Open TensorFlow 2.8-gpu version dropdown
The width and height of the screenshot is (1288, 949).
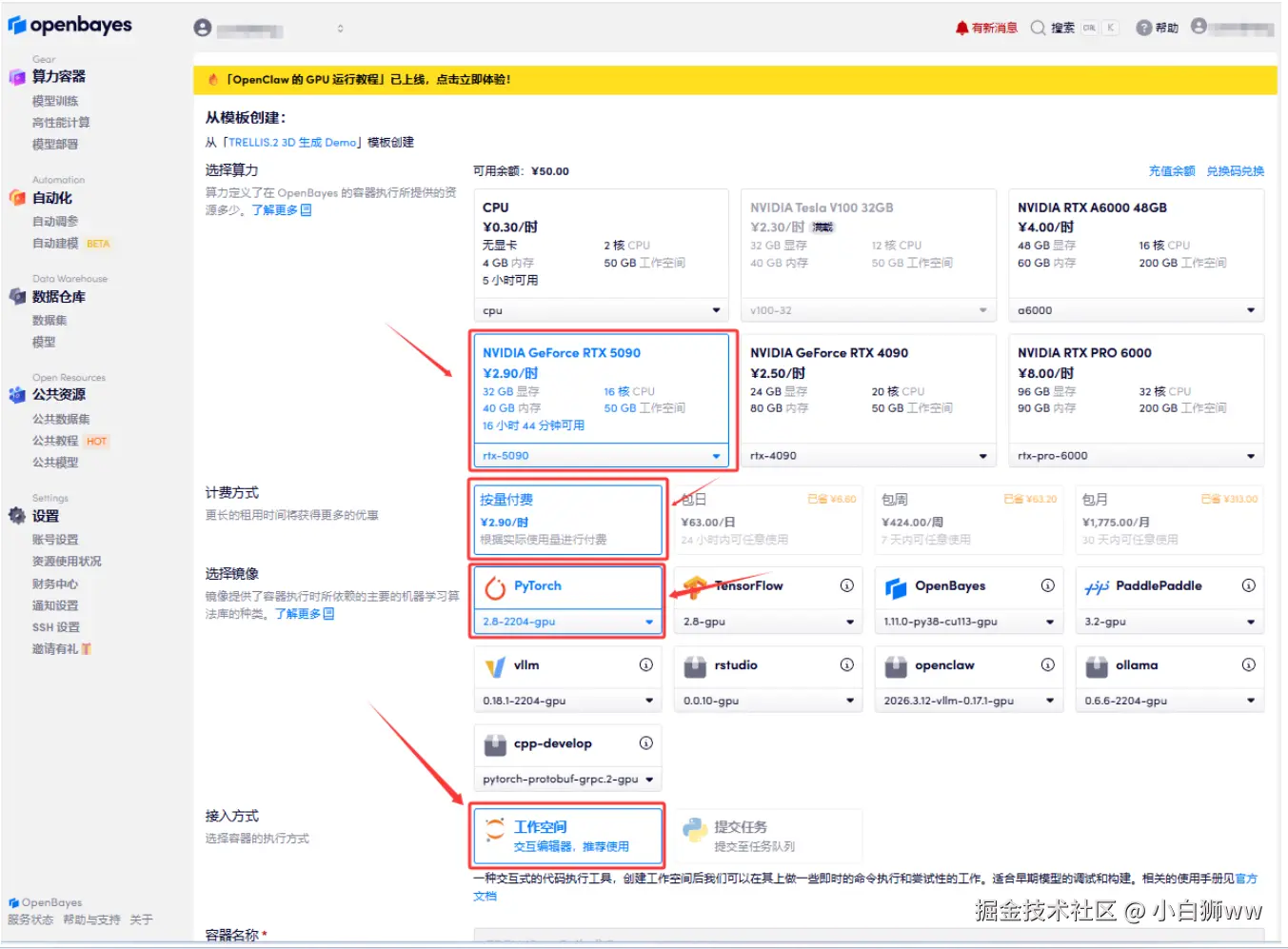[768, 622]
